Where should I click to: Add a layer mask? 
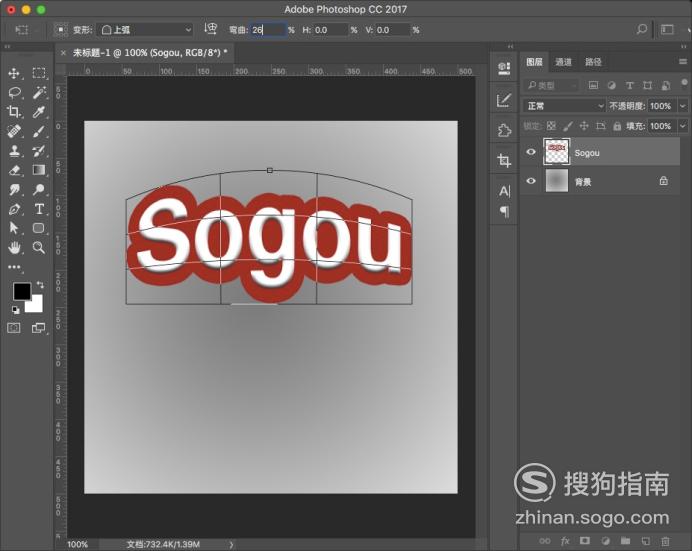click(585, 541)
